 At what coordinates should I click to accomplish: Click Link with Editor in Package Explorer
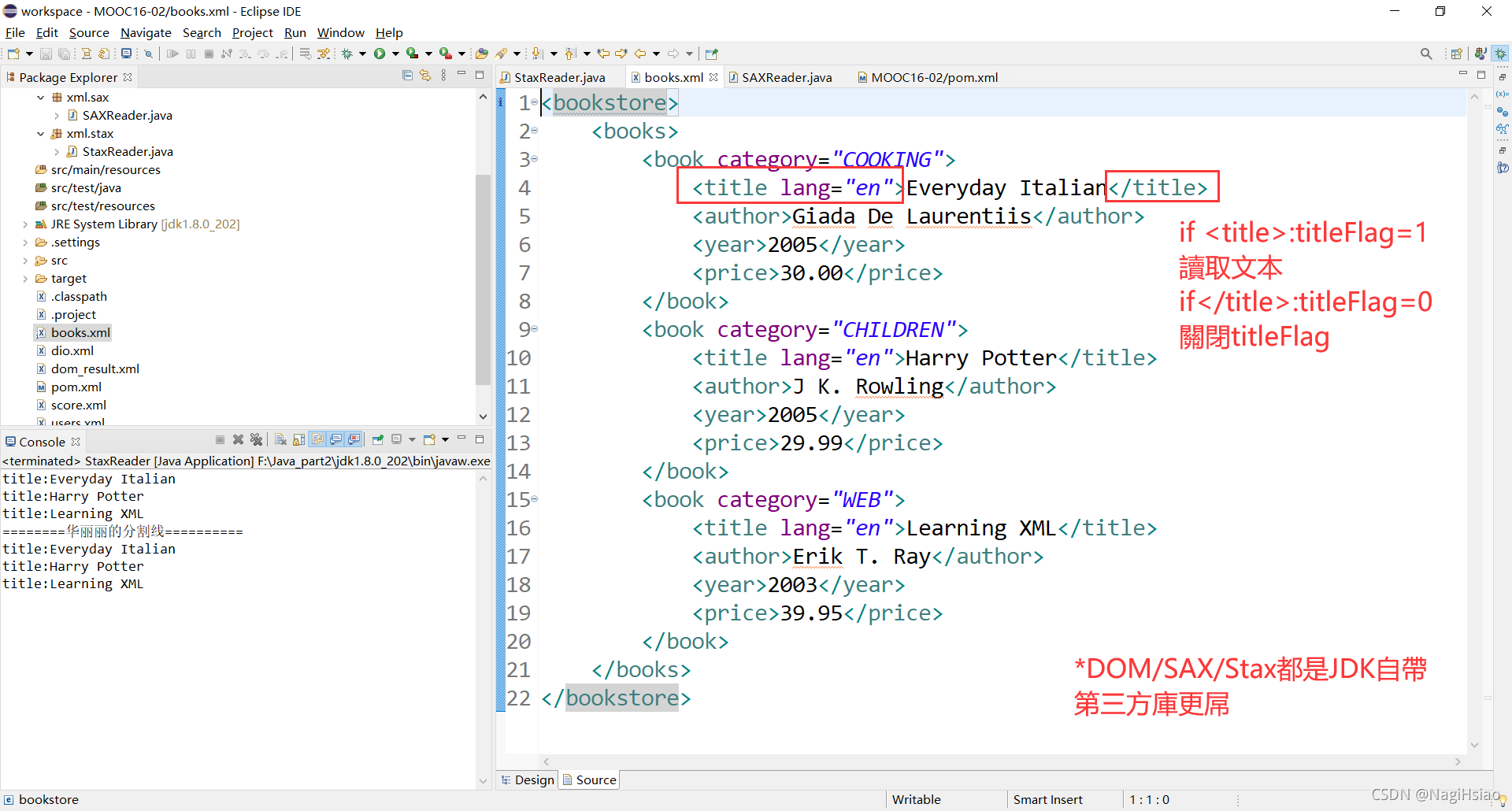pos(425,76)
